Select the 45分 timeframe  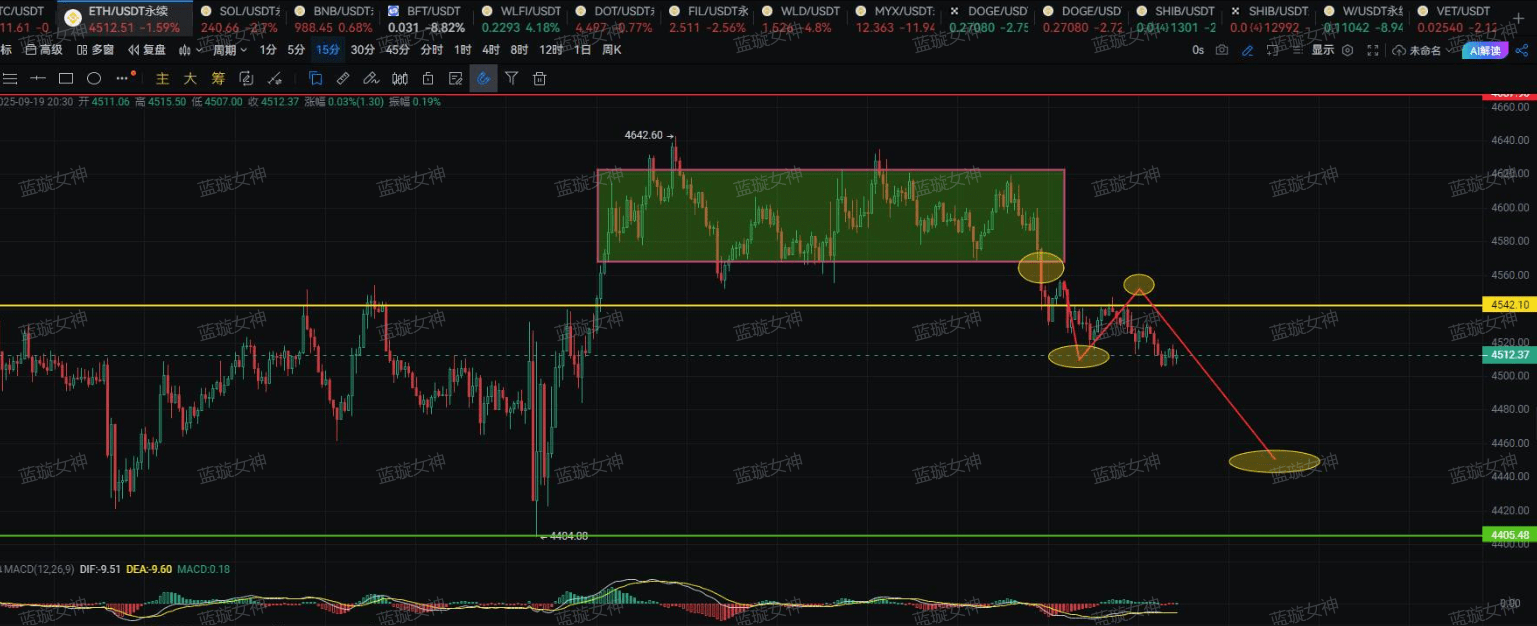(x=397, y=50)
